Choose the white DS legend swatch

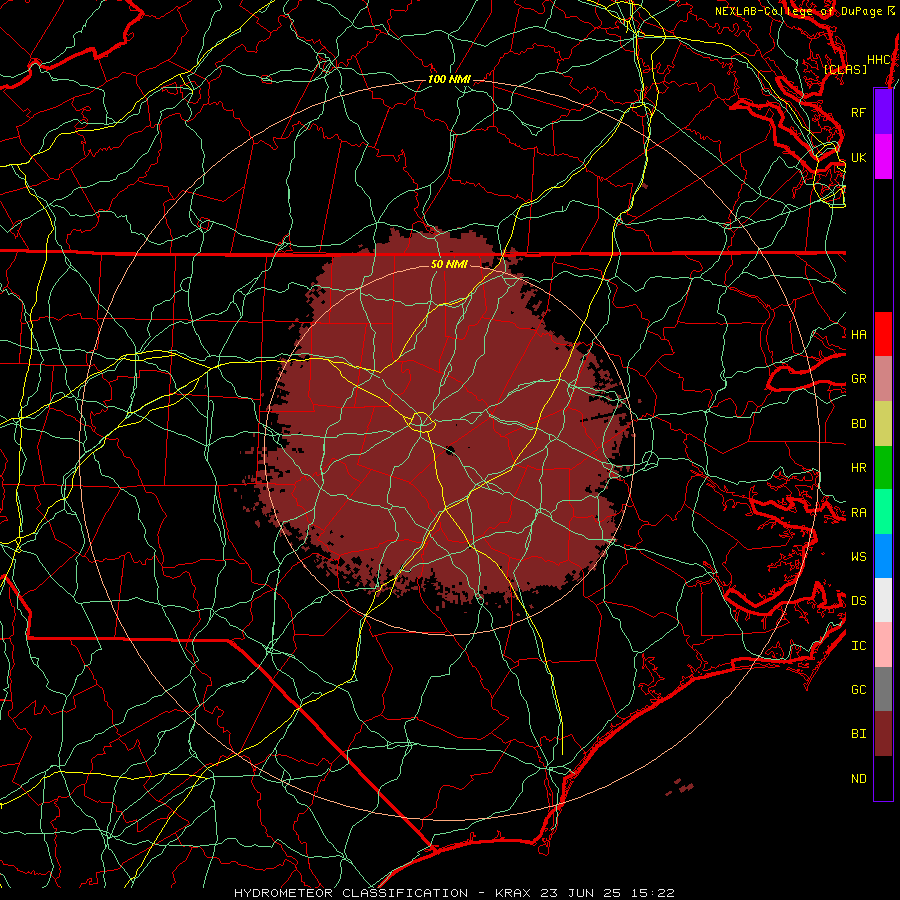883,600
